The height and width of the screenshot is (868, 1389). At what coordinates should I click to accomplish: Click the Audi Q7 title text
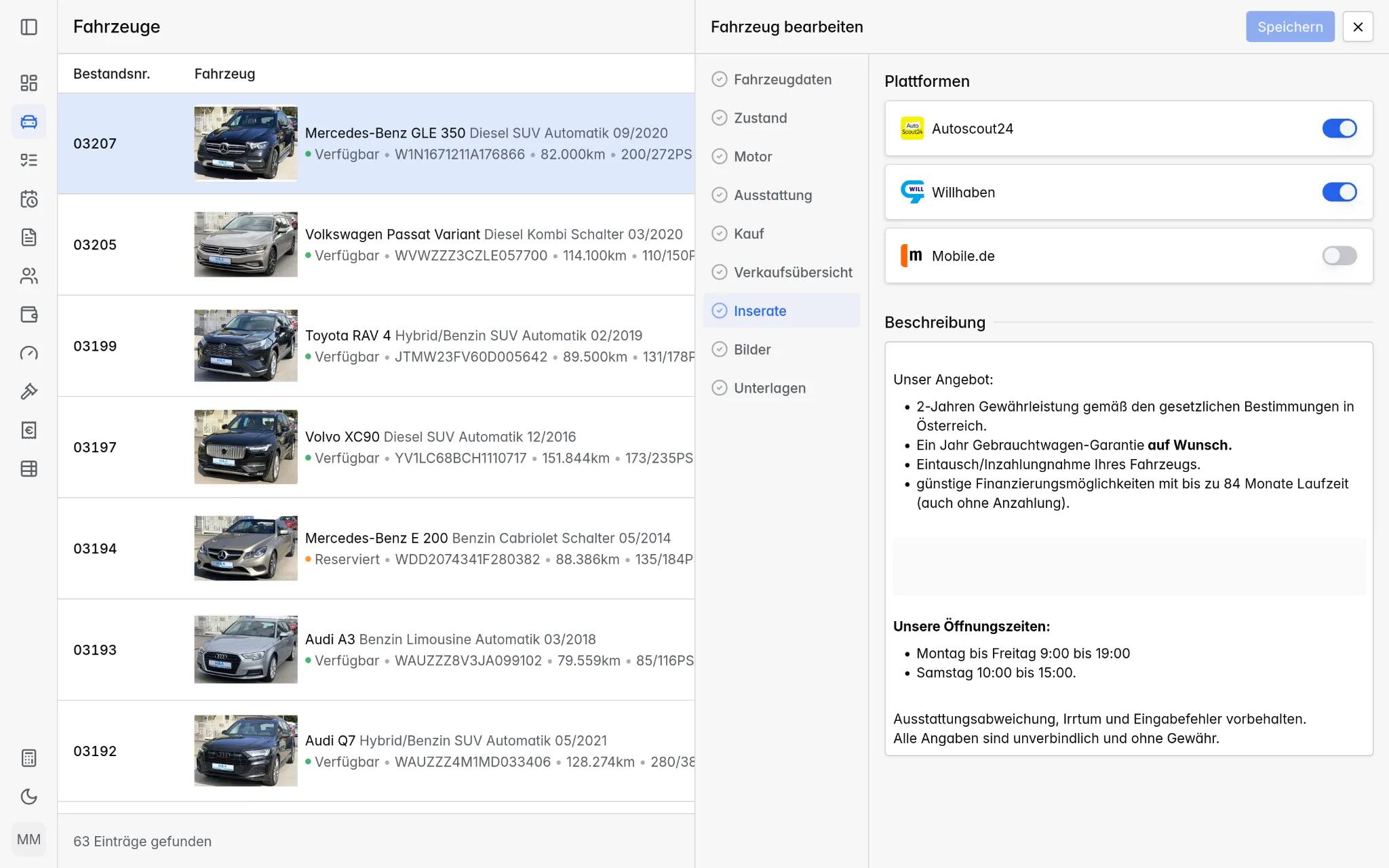(x=330, y=741)
